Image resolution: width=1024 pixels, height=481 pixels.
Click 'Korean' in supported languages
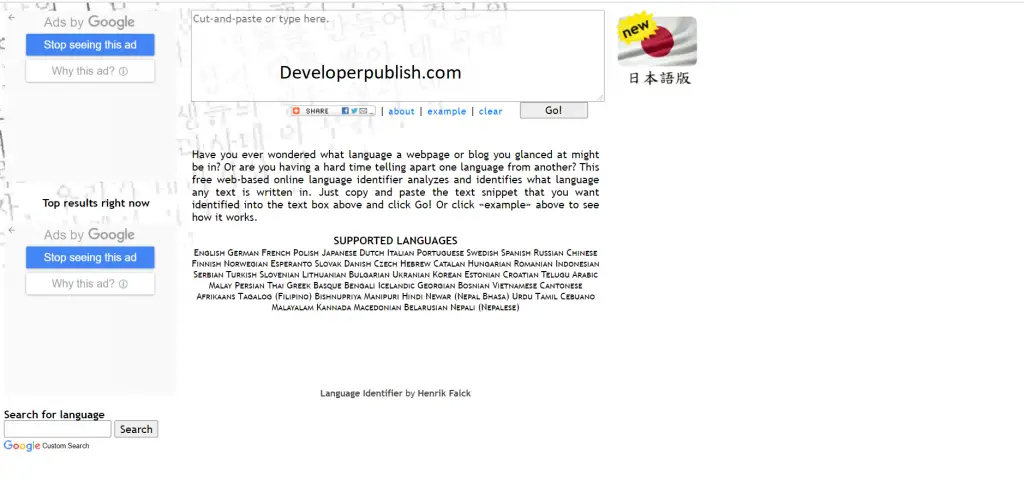[447, 275]
